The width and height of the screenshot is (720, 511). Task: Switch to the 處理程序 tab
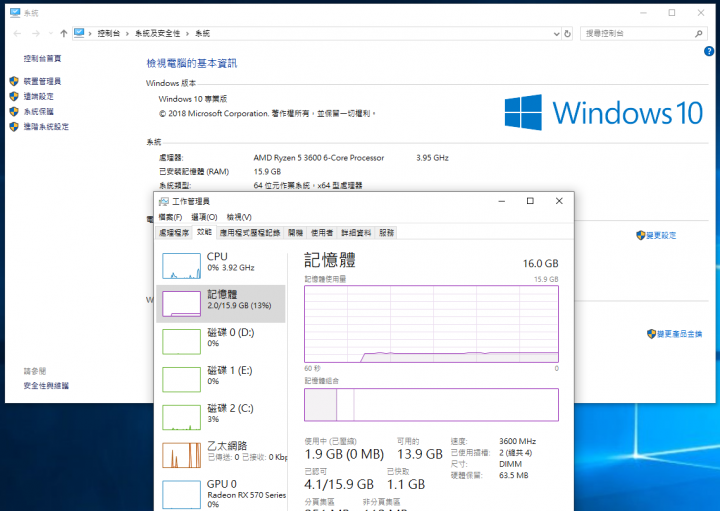[174, 233]
